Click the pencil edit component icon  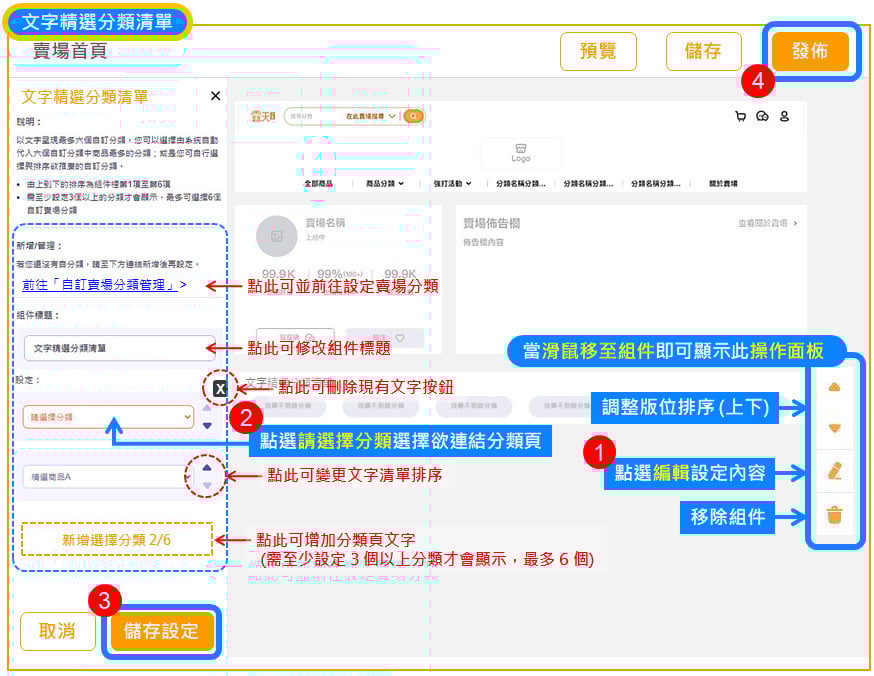(835, 471)
